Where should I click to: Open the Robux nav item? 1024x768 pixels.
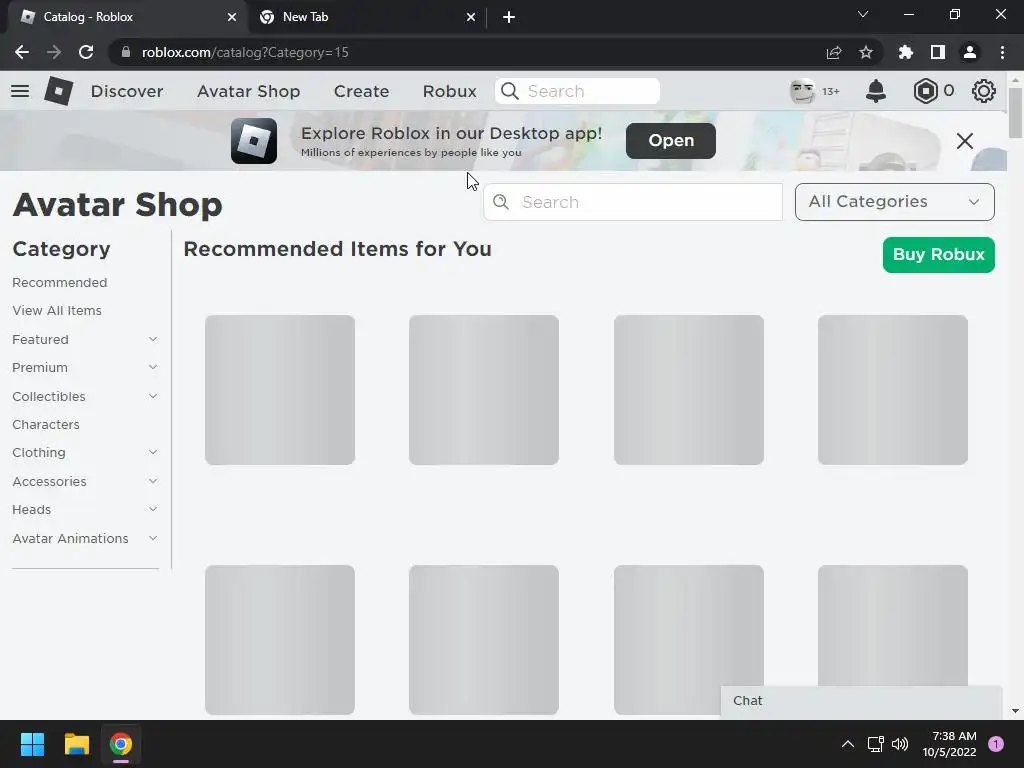coord(449,91)
